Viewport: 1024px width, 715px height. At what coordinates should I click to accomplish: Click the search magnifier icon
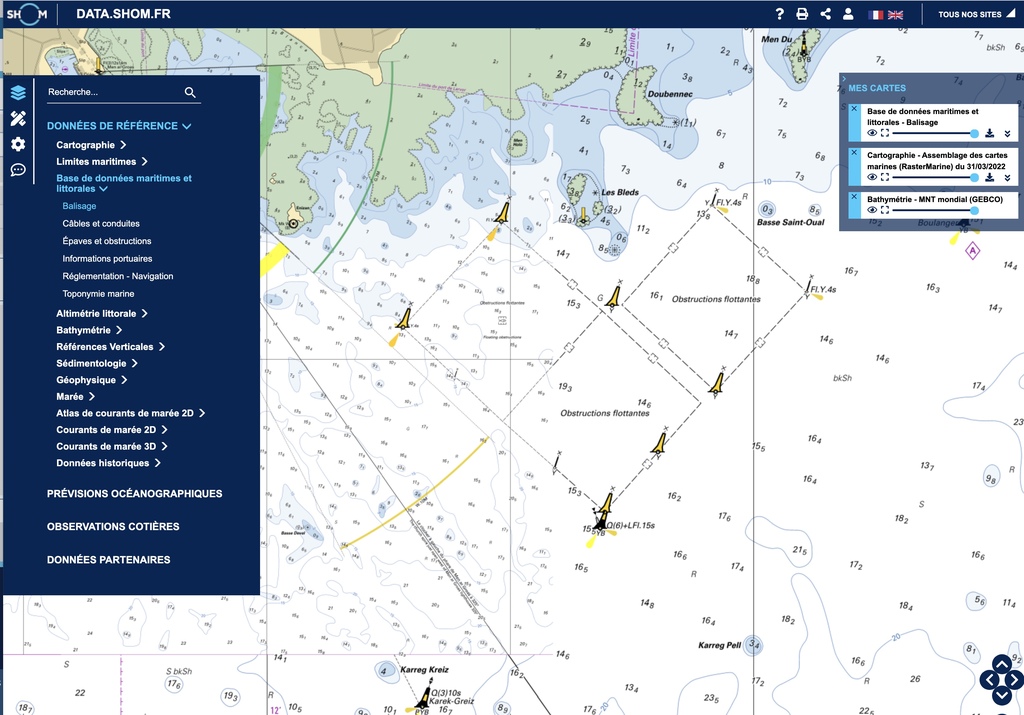pos(190,92)
